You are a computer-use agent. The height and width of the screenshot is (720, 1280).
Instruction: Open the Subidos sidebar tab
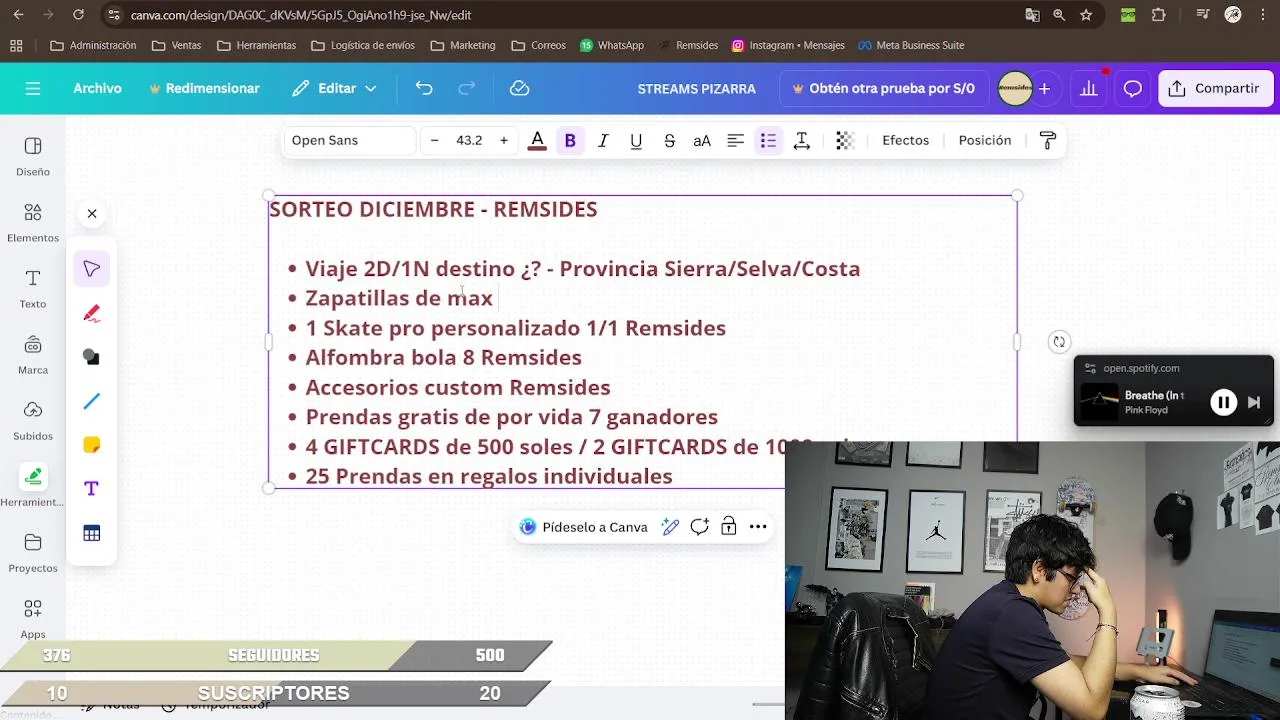33,420
